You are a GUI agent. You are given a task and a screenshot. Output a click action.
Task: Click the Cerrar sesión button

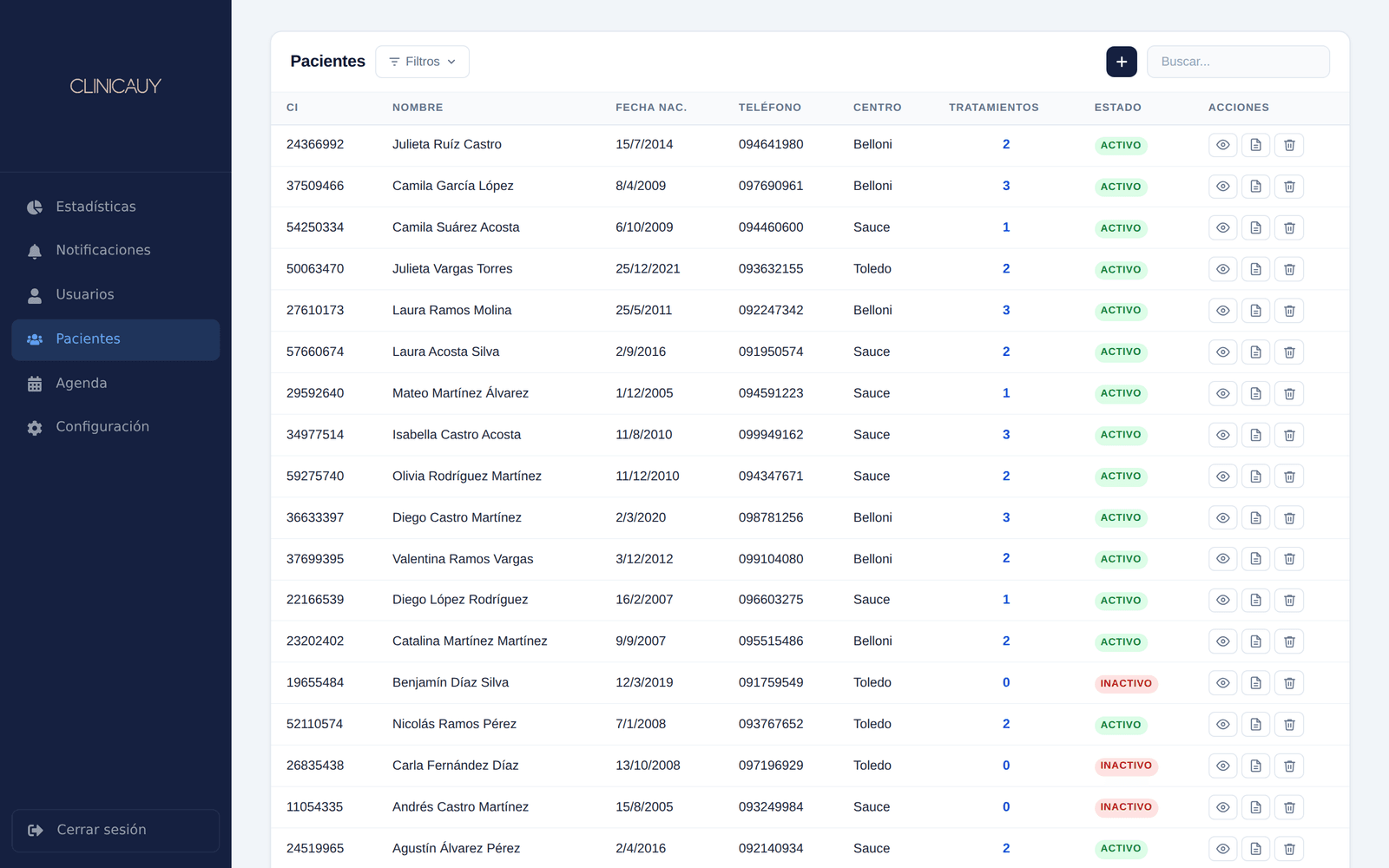tap(115, 831)
